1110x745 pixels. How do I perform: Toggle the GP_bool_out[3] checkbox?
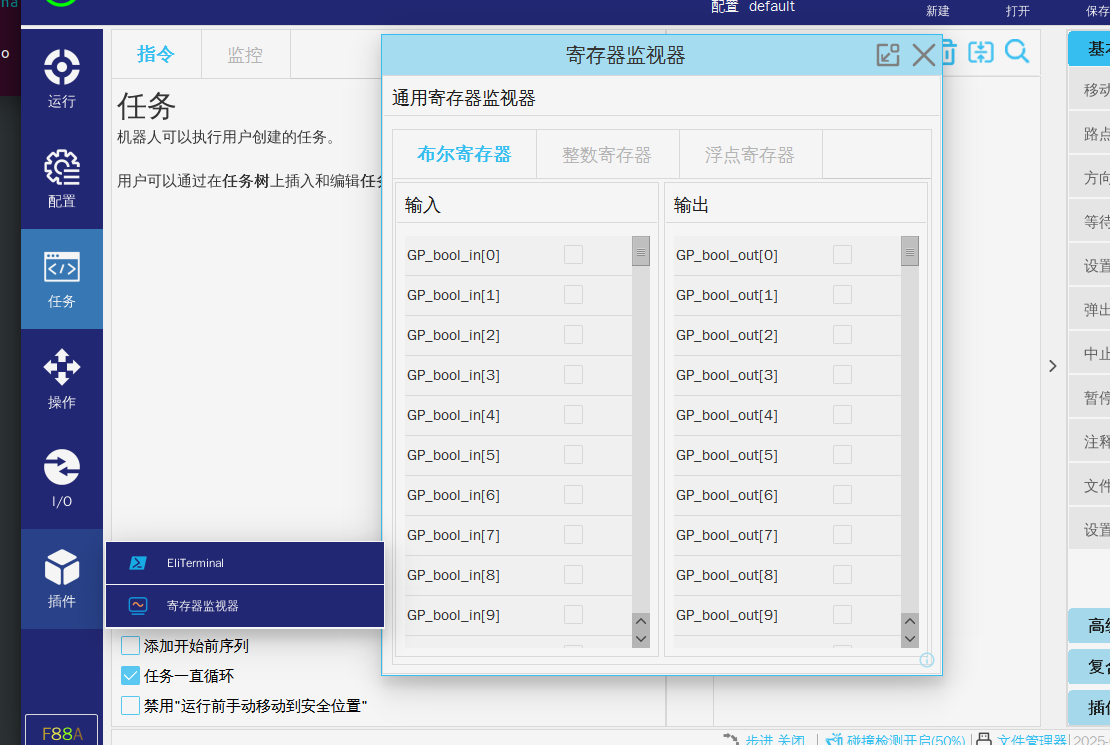pyautogui.click(x=843, y=375)
